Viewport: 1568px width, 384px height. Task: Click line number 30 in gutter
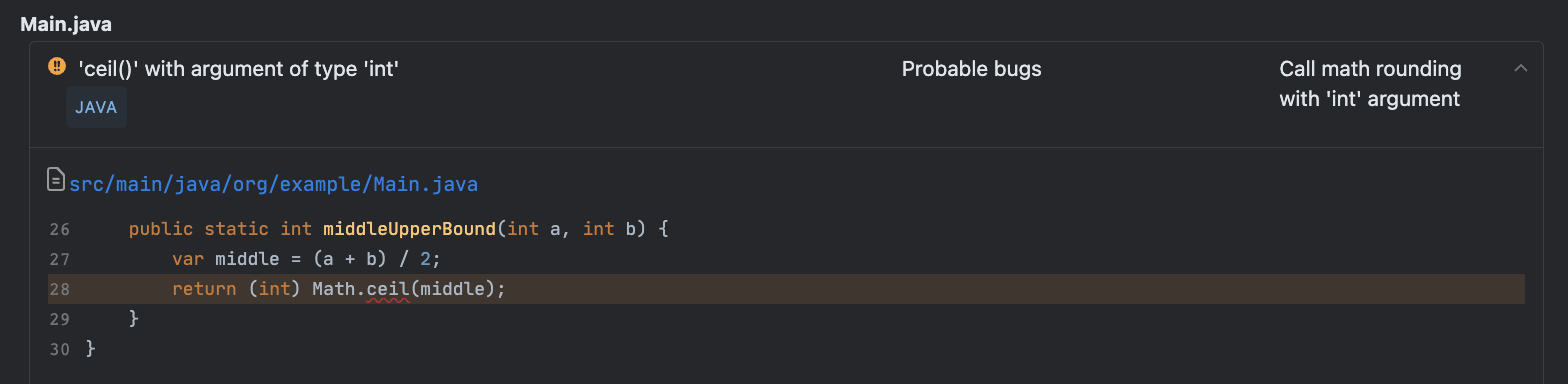[x=59, y=349]
